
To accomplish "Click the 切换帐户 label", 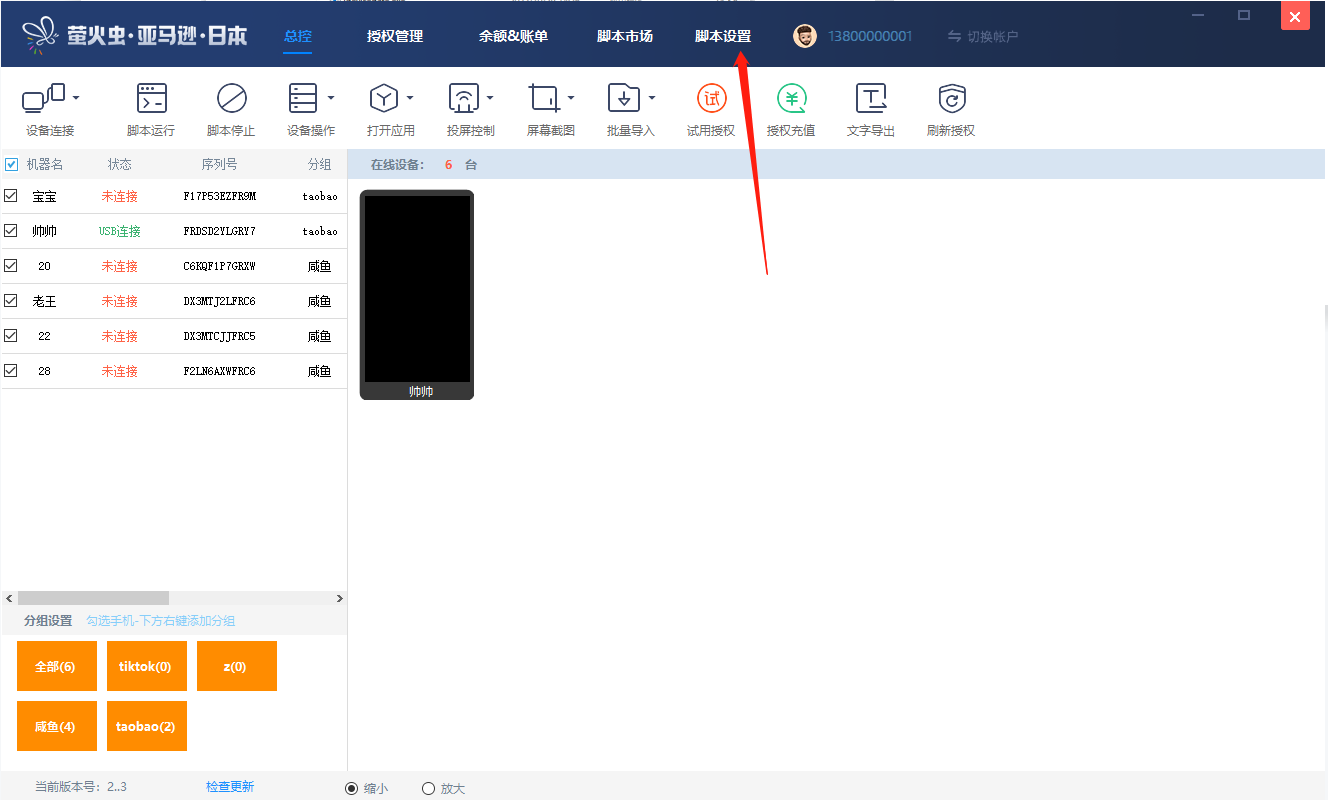I will (x=993, y=36).
